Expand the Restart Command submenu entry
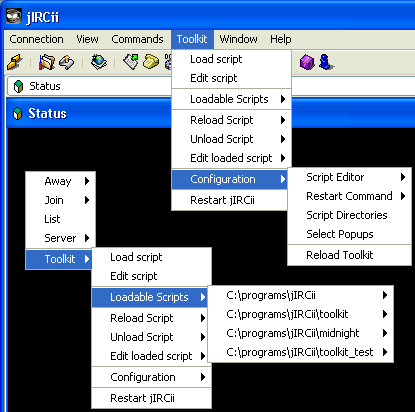The height and width of the screenshot is (412, 415). 349,196
